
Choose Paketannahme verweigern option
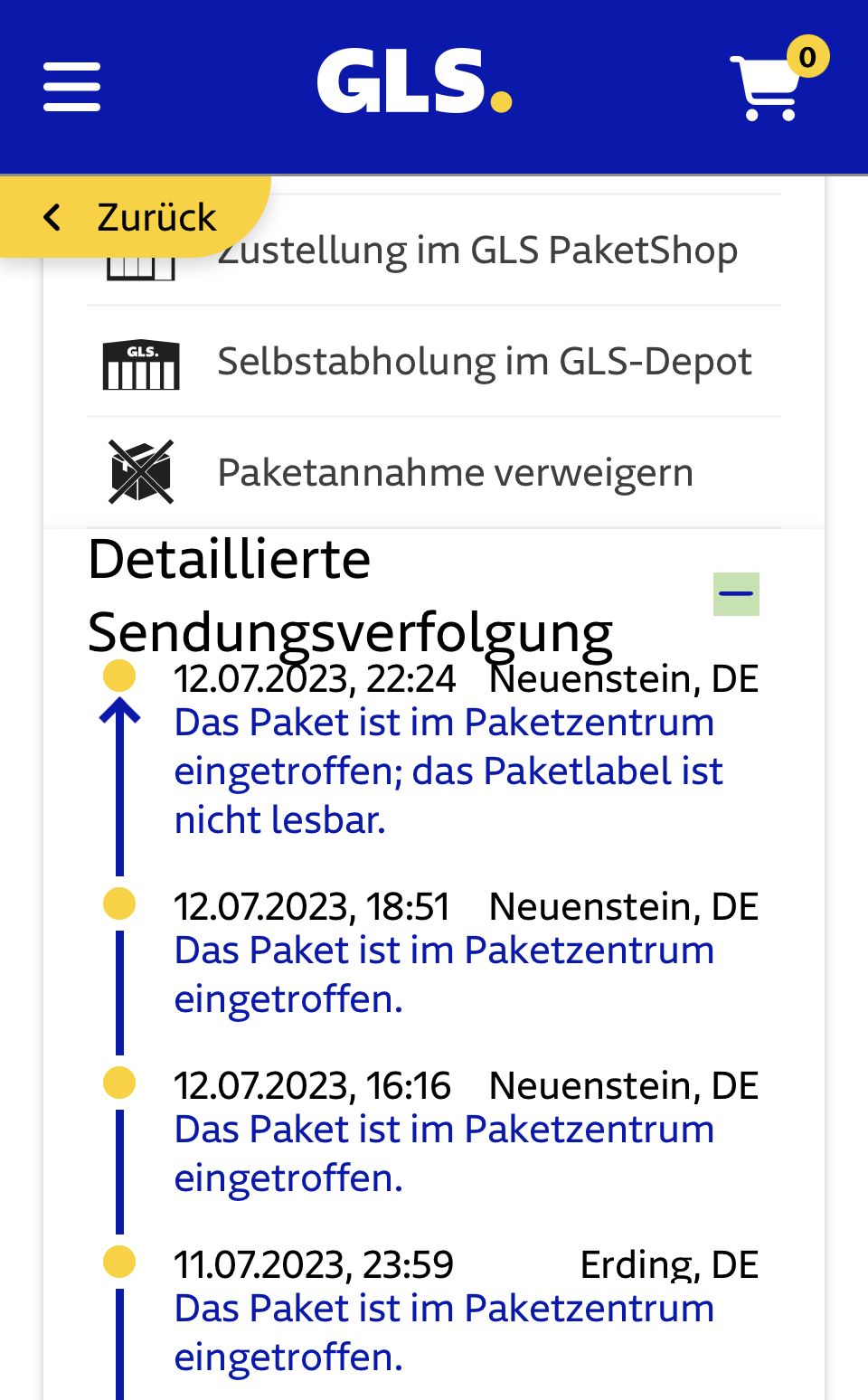(455, 473)
